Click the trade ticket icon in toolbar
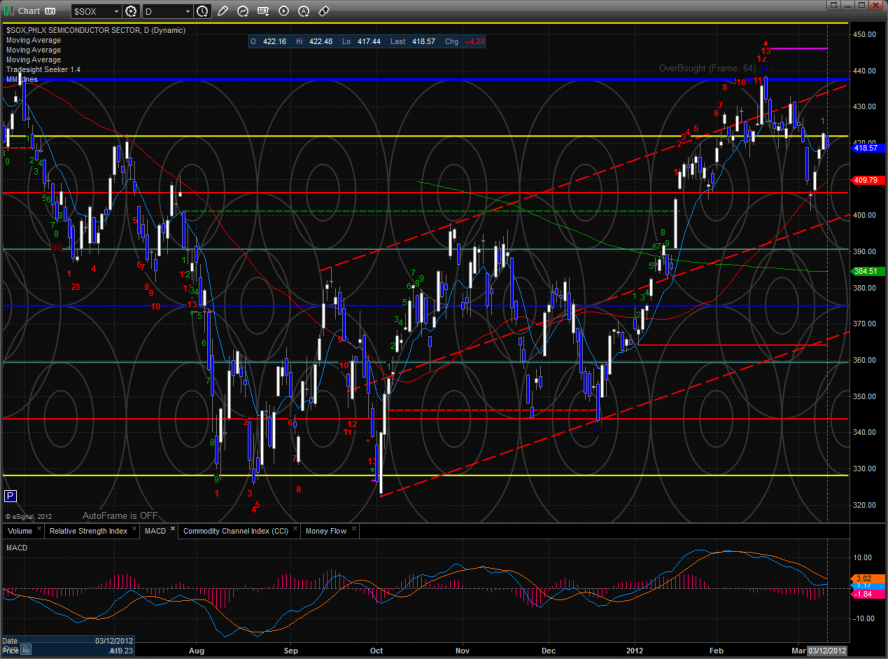The height and width of the screenshot is (659, 888). [x=324, y=11]
